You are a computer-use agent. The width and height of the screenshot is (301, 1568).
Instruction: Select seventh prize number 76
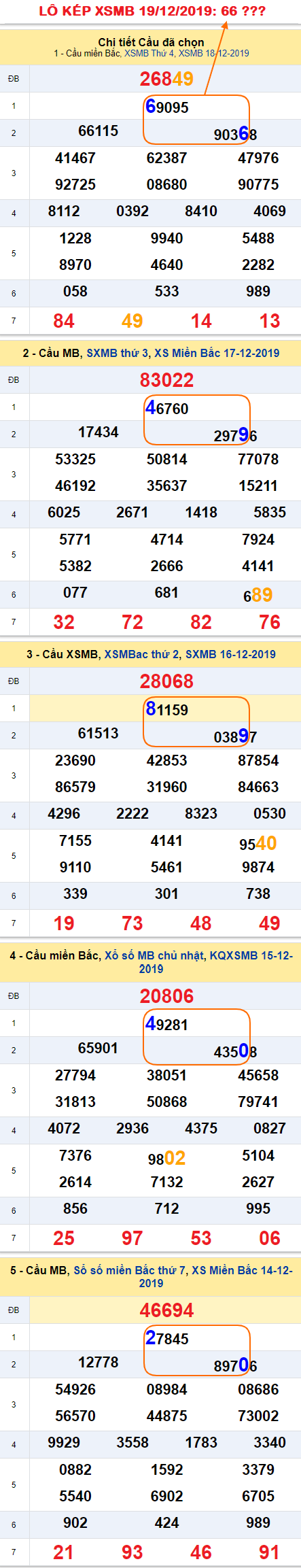point(270,622)
